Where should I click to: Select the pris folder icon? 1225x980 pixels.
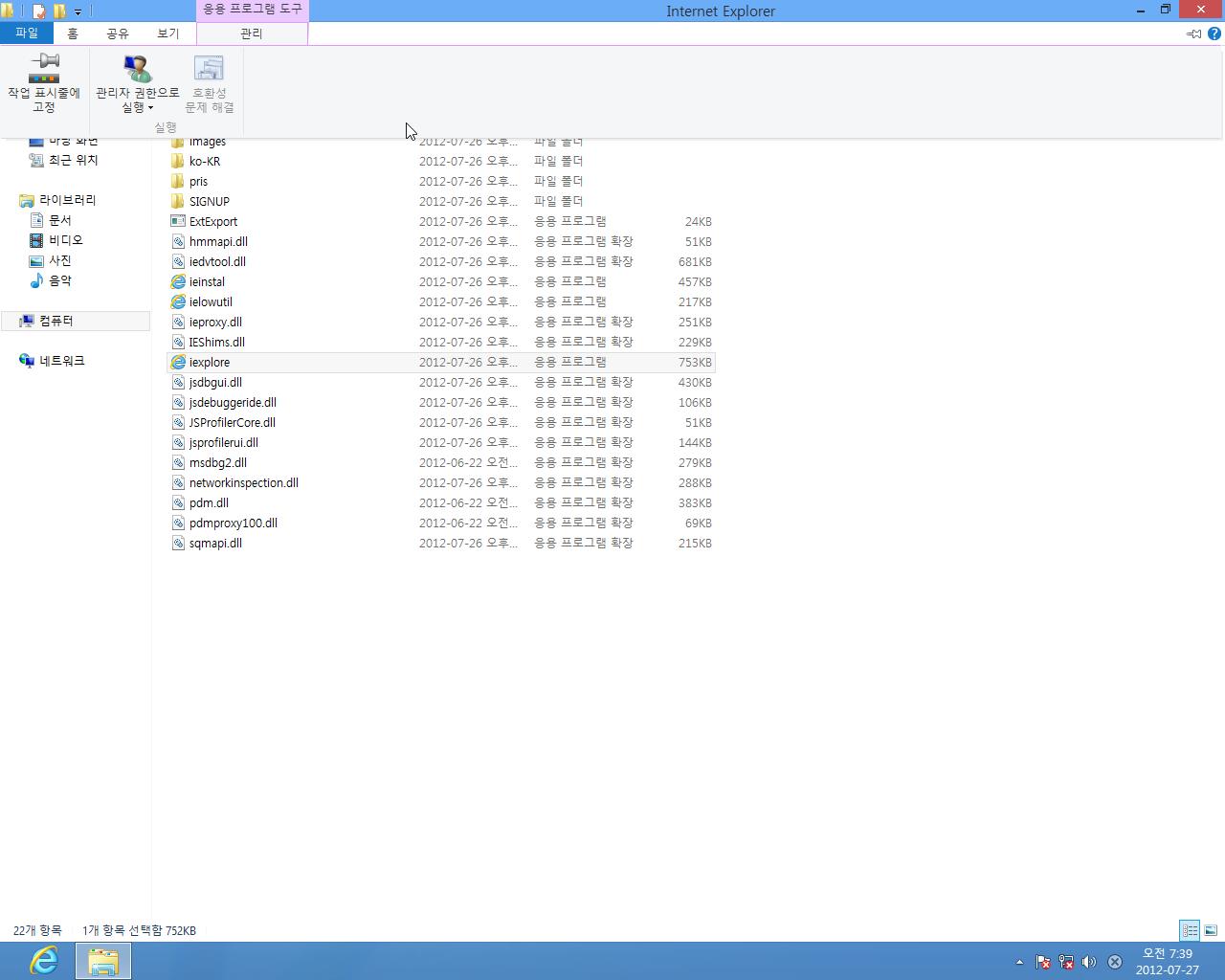(178, 181)
